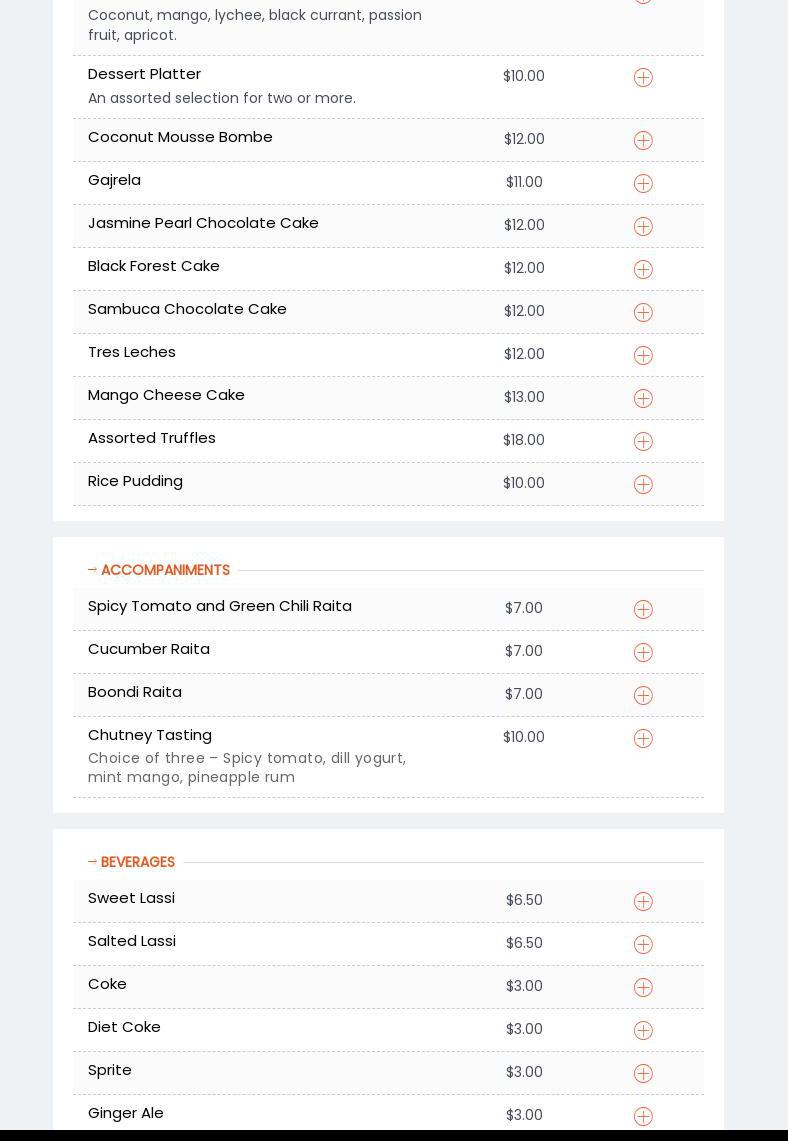Add Spicy Tomato and Green Chili Raita

643,610
